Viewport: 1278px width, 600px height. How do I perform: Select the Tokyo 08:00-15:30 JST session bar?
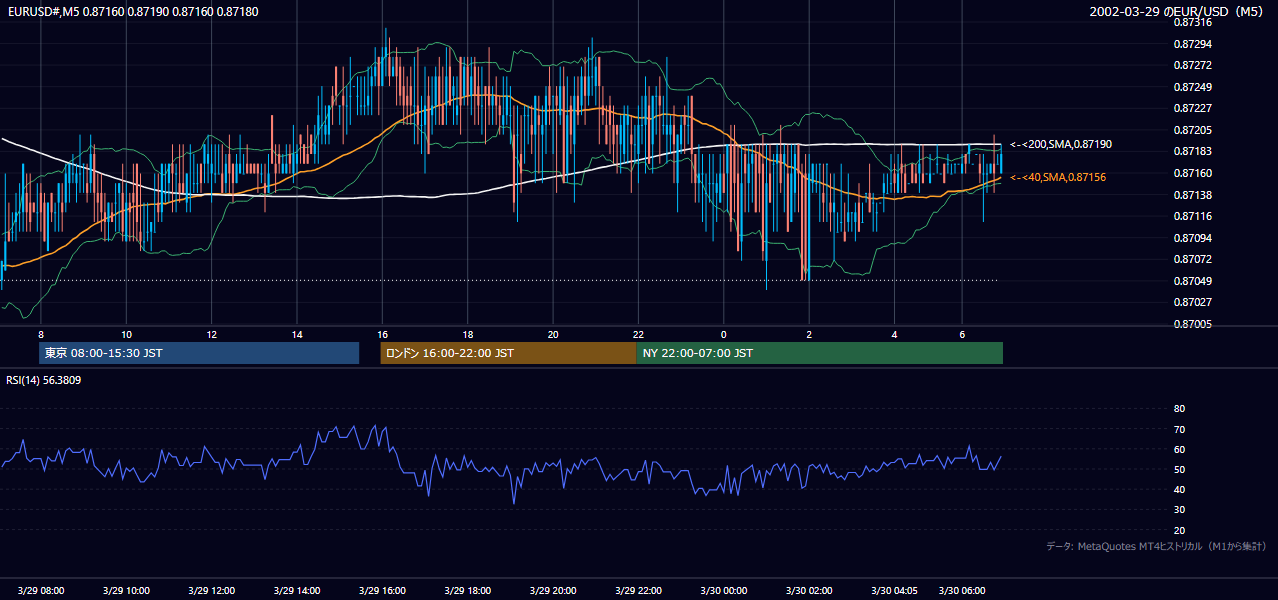200,353
